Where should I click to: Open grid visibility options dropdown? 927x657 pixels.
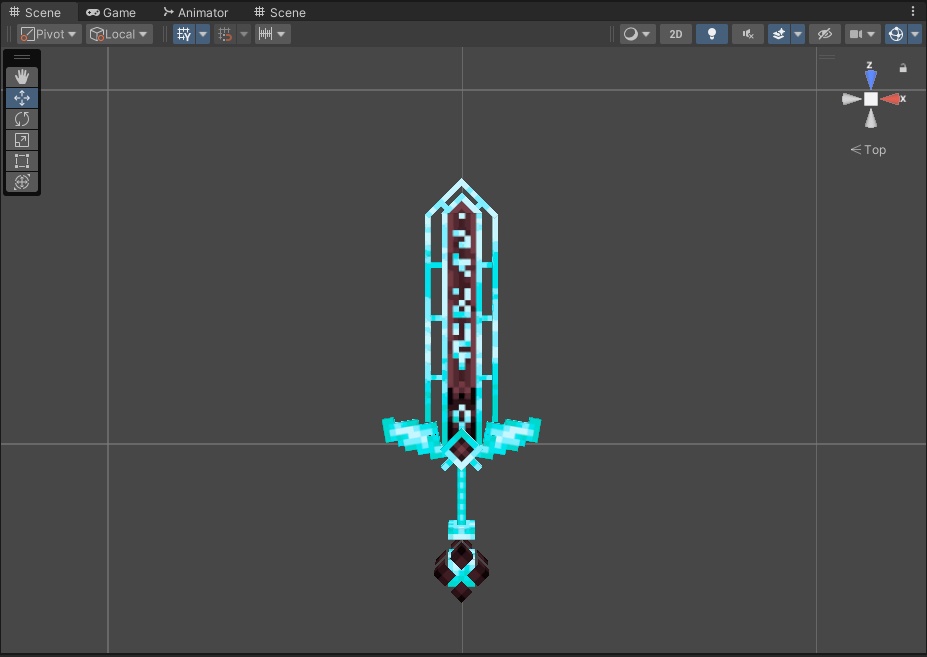pos(203,34)
